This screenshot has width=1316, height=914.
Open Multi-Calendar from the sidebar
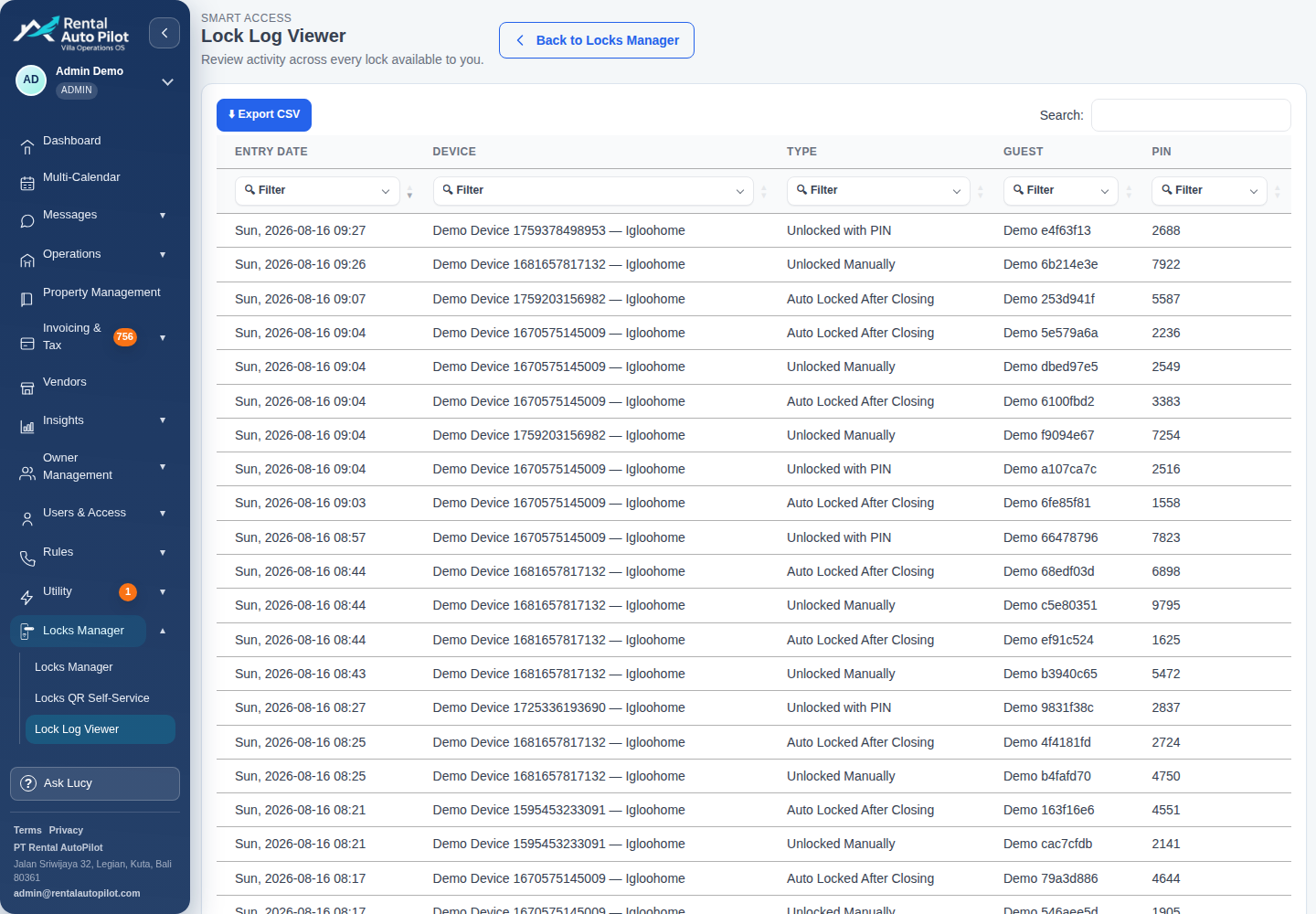coord(81,177)
